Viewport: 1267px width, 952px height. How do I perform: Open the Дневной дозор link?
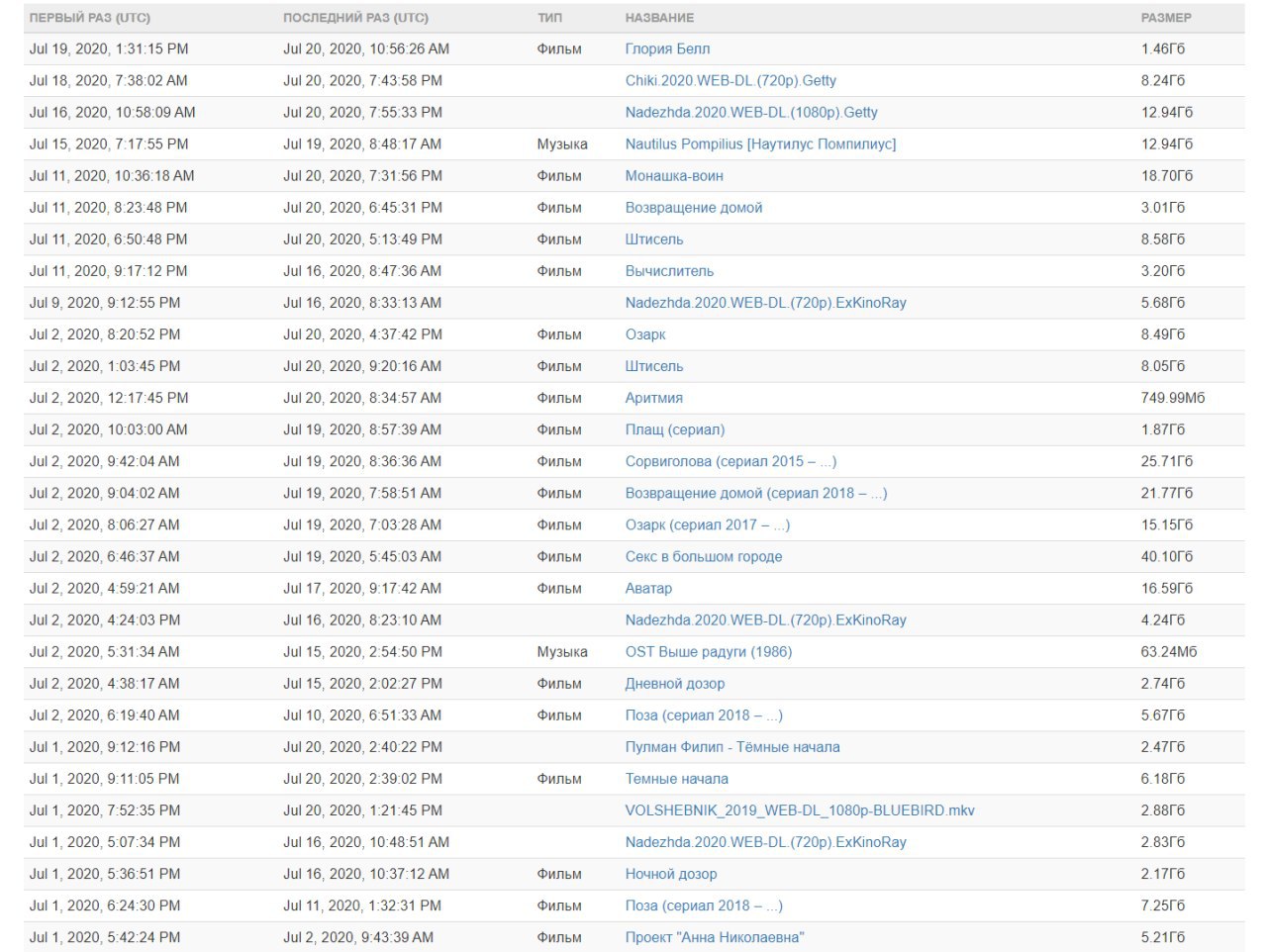675,683
